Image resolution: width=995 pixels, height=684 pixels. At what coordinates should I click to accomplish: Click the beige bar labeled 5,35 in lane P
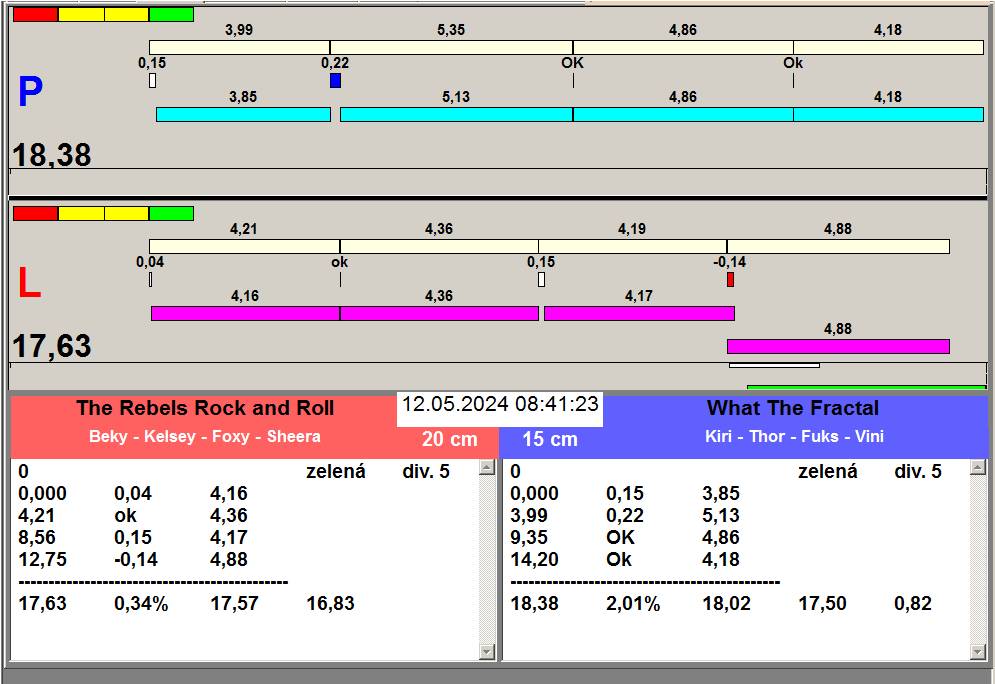[451, 47]
